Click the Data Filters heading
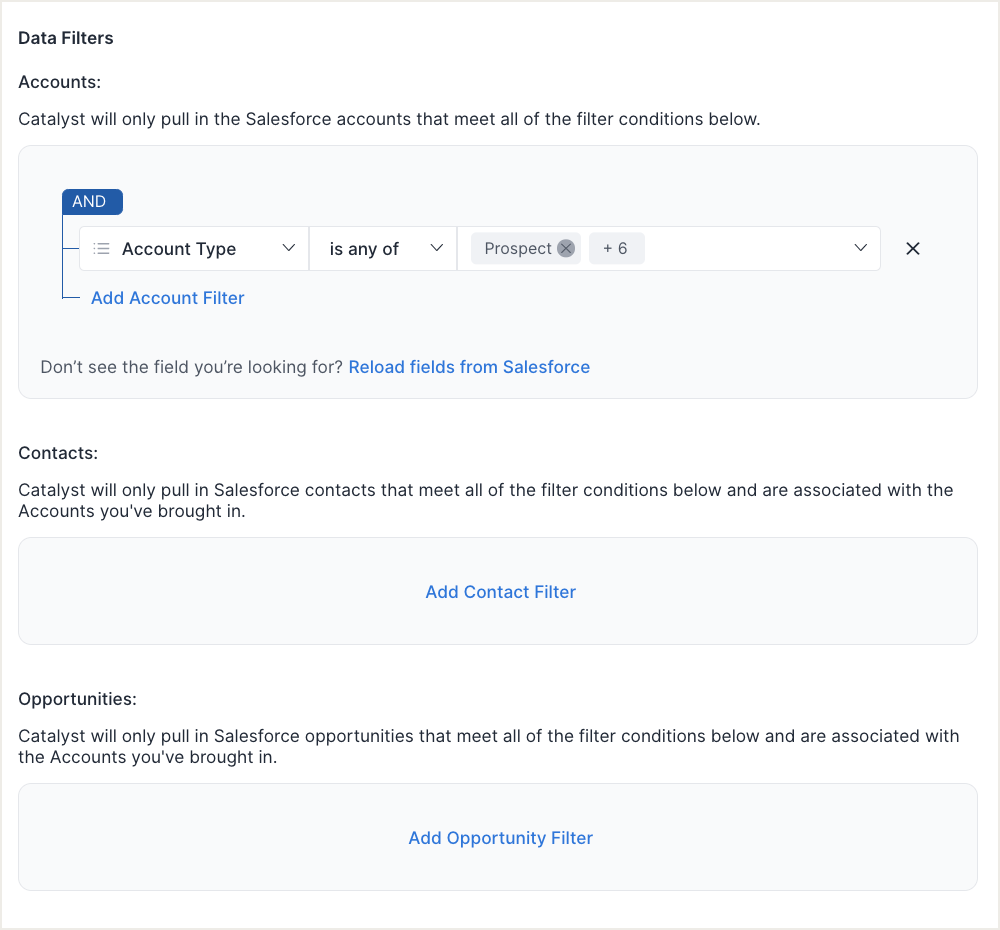 point(66,38)
